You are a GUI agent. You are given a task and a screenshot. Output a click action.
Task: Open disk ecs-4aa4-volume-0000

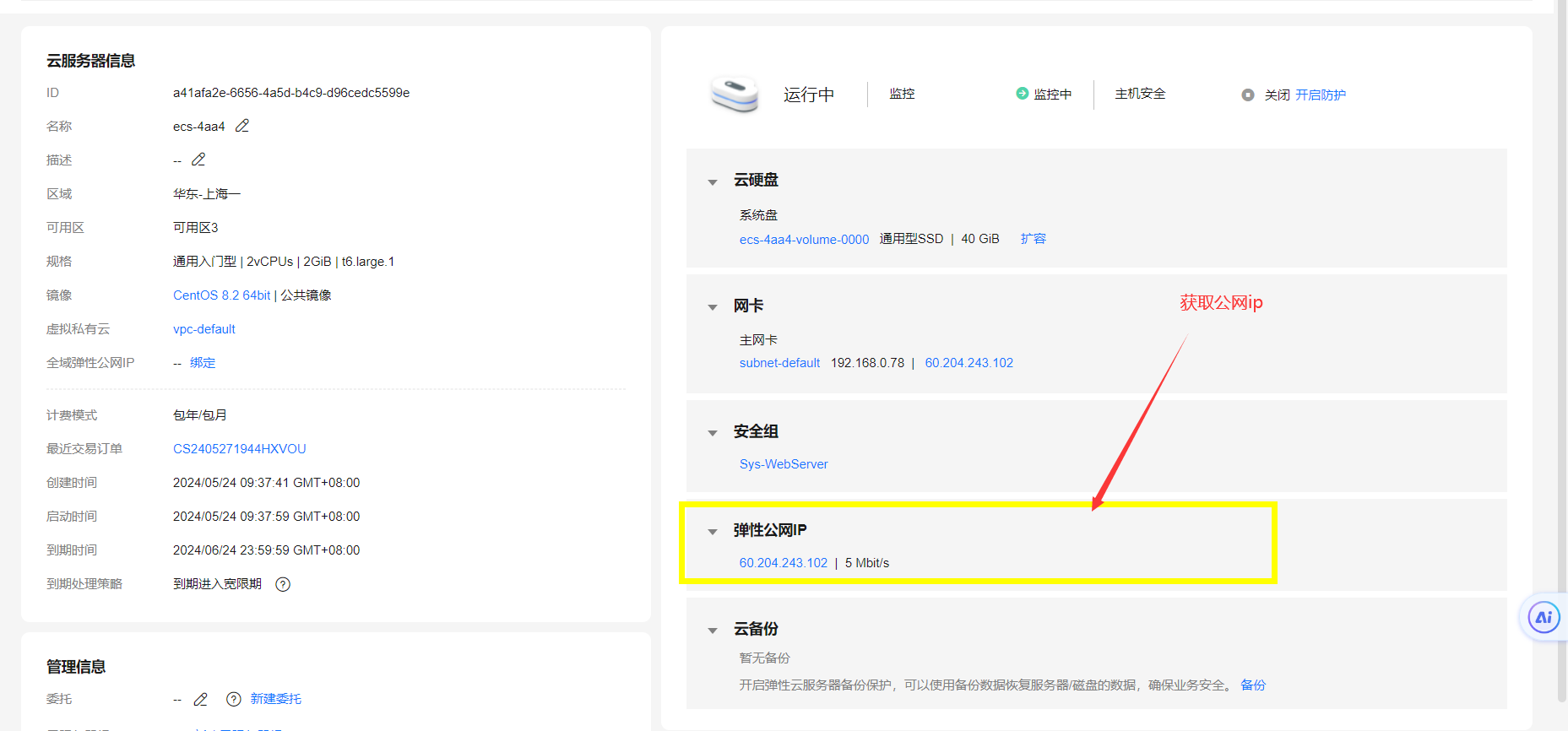tap(804, 240)
